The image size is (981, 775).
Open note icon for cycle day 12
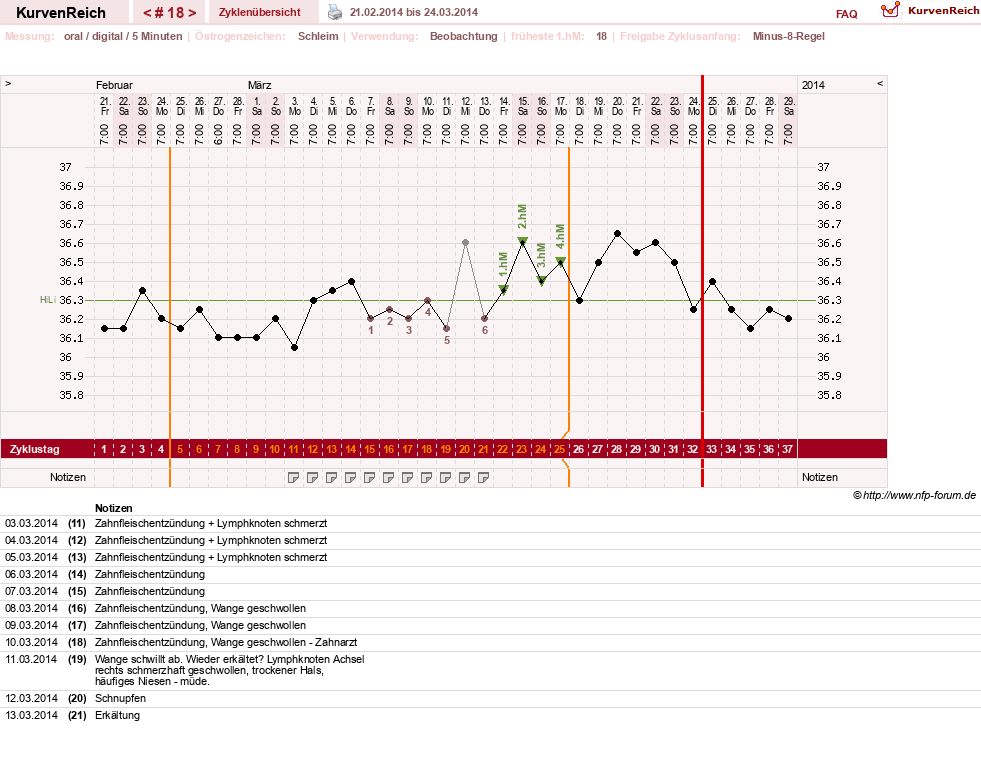313,478
